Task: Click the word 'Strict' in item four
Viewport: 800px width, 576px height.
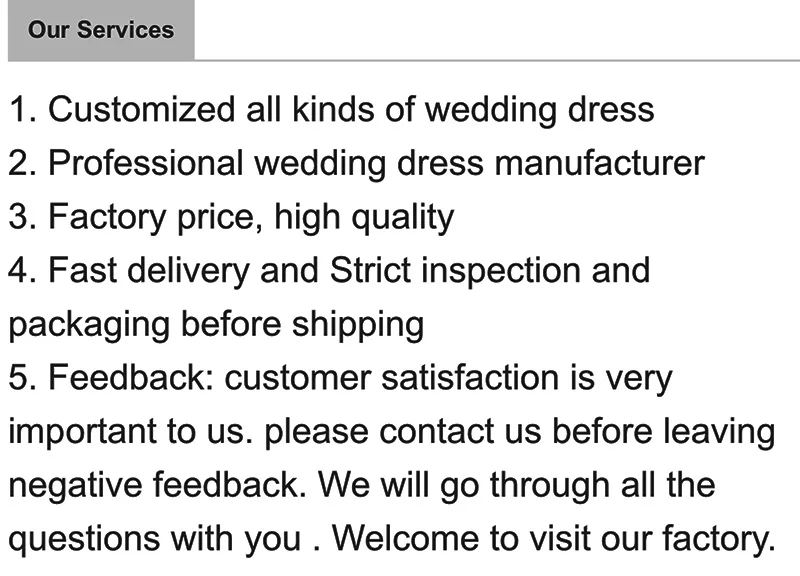Action: 370,270
